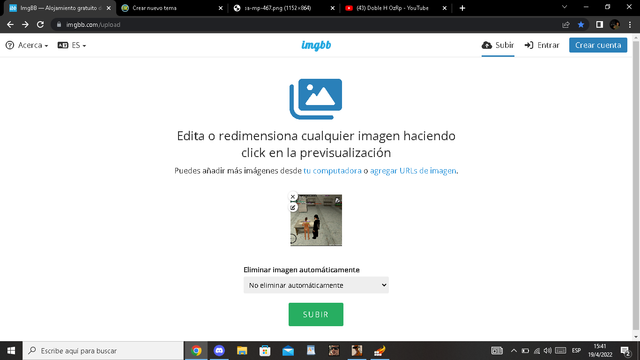
Task: Click the agregar URLs de imagen link
Action: [x=413, y=171]
